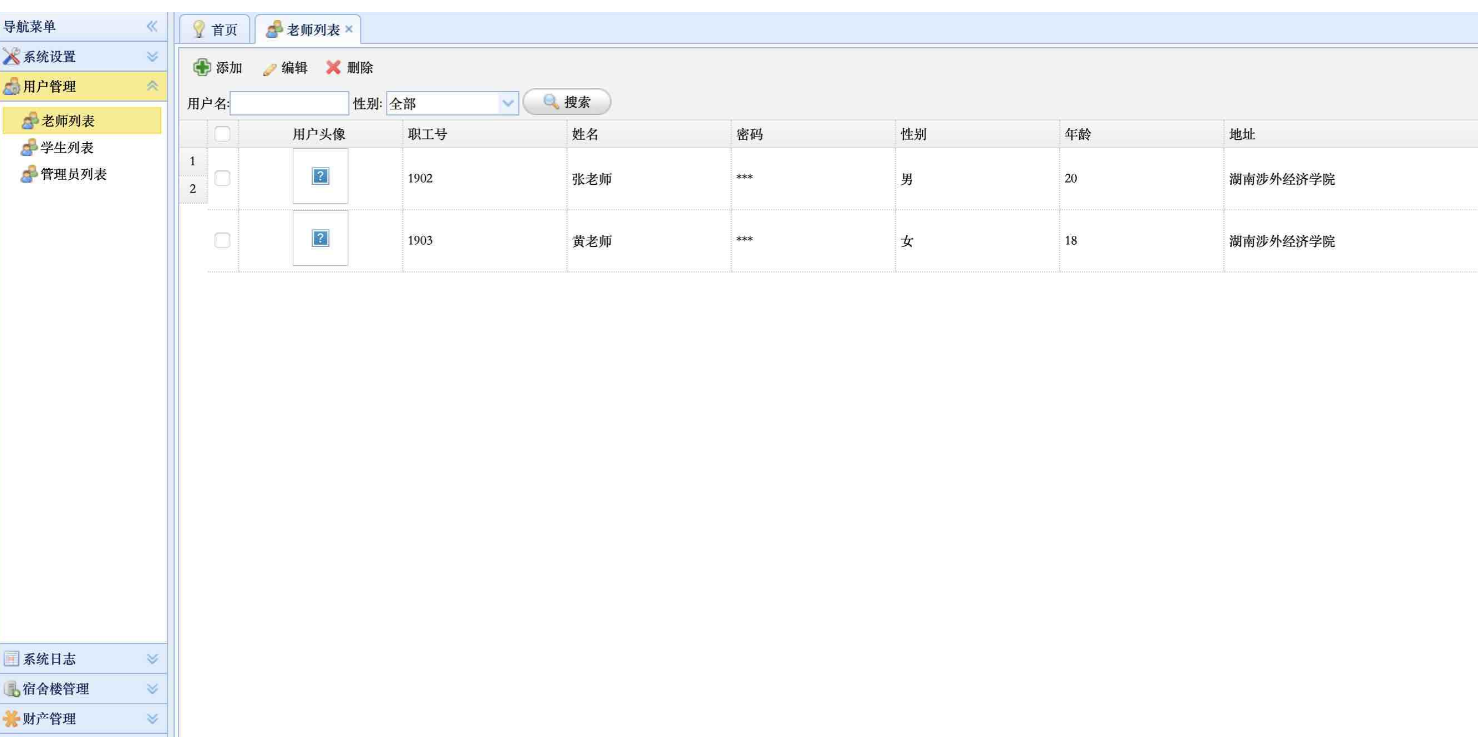The width and height of the screenshot is (1478, 737).
Task: Click the 职工号 cell 1902
Action: click(x=484, y=179)
